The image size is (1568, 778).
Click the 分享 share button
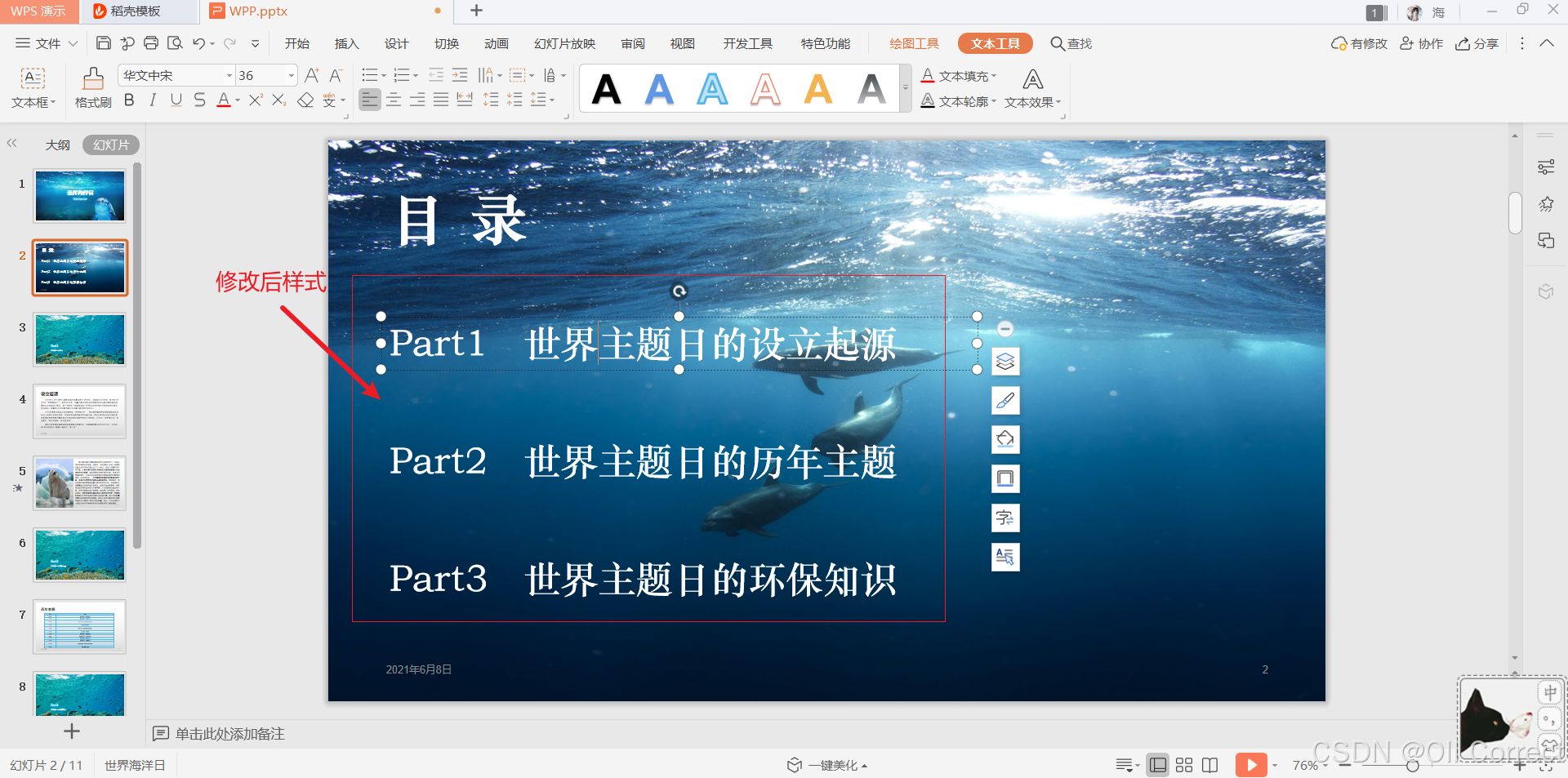pyautogui.click(x=1477, y=43)
